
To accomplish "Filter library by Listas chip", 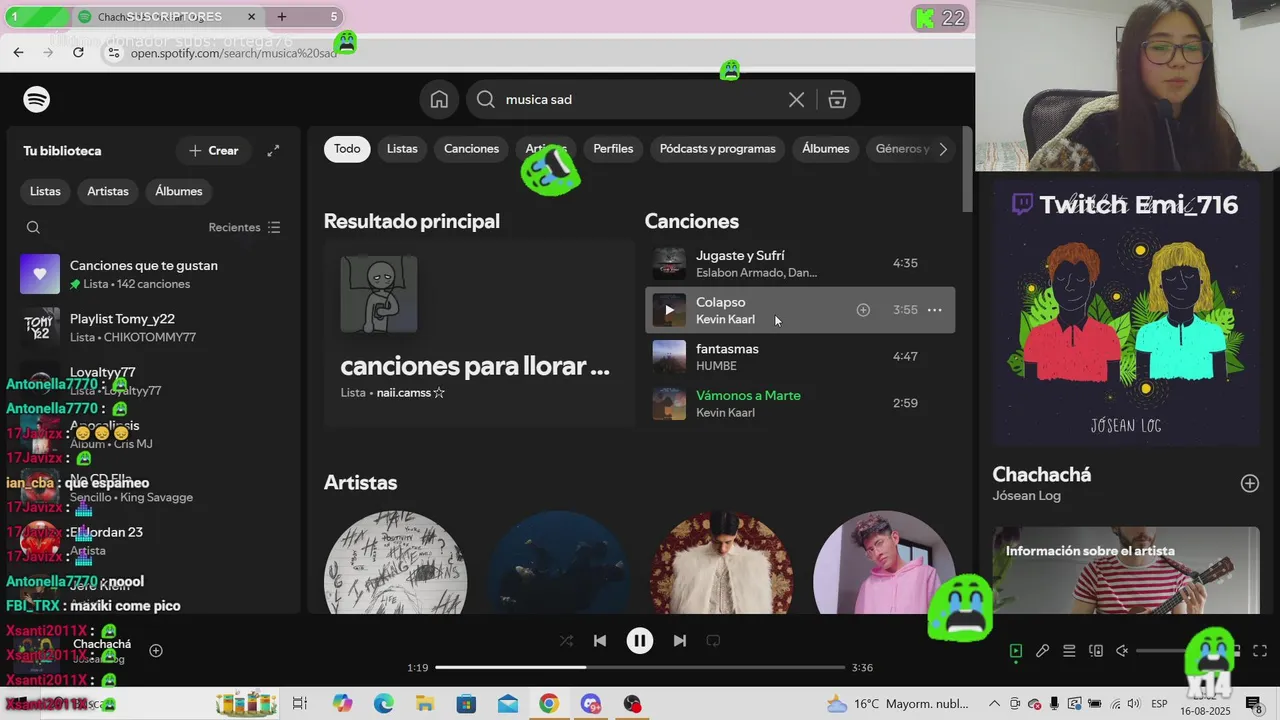I will point(45,191).
